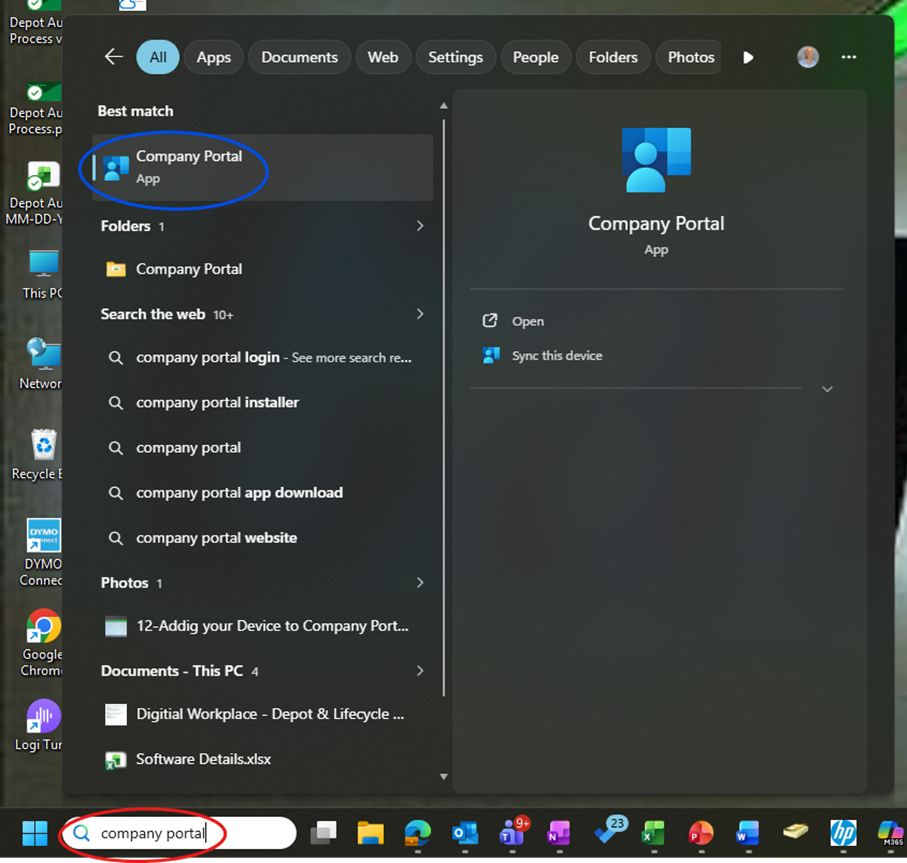Open Excel from taskbar
The image size is (907, 863).
654,833
